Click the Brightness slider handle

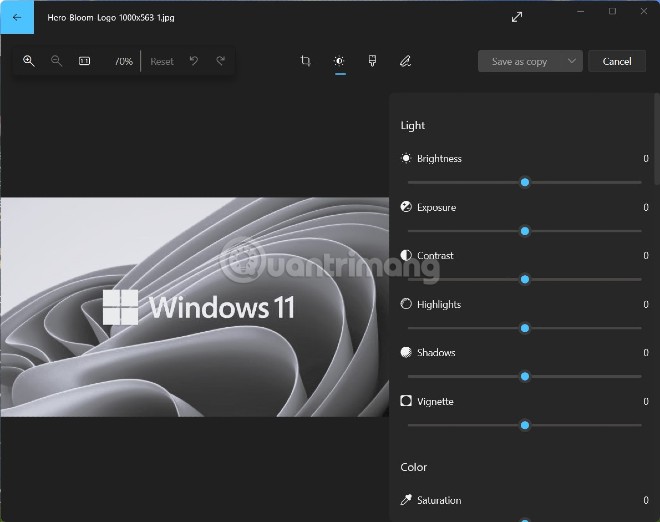coord(525,182)
